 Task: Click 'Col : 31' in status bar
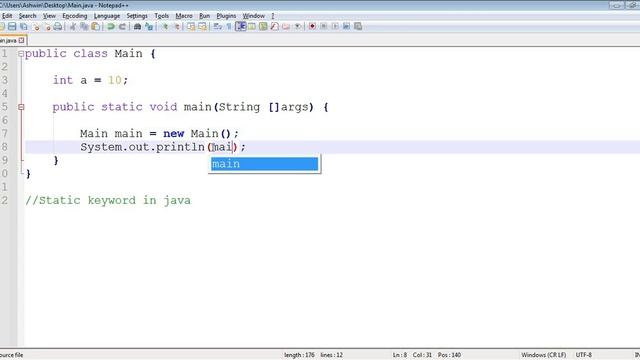point(422,355)
